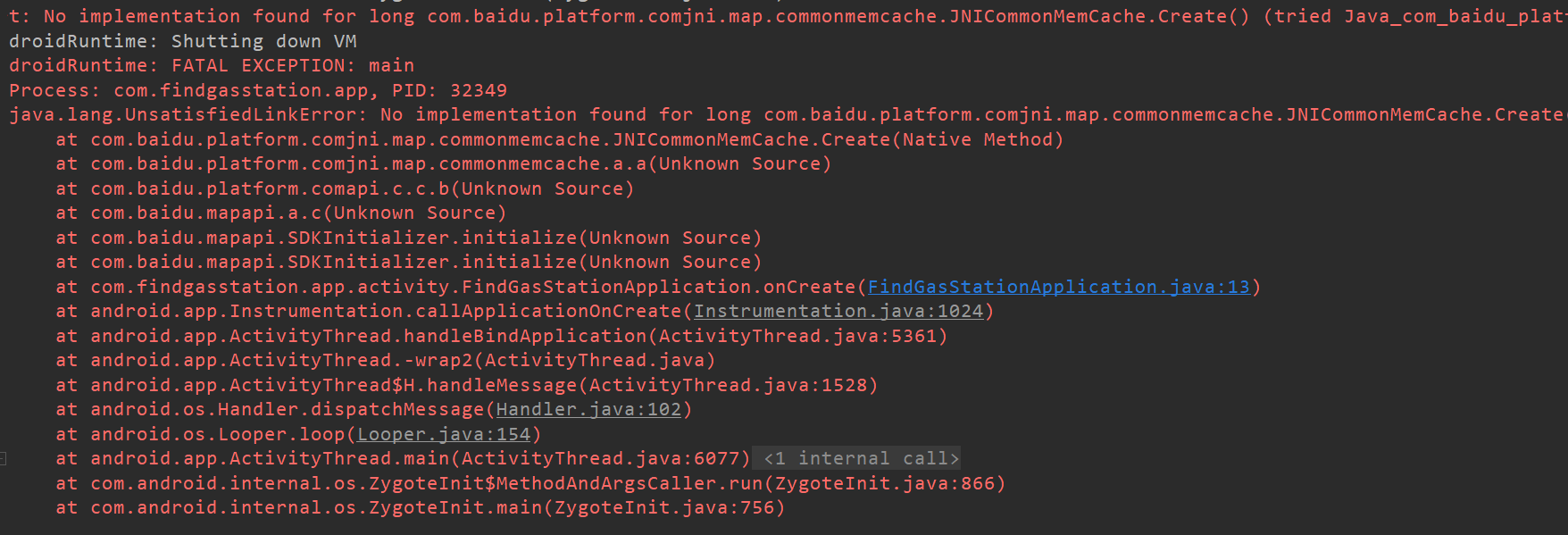
Task: Select the 'FATAL EXCEPTION: main' log line
Action: point(212,65)
